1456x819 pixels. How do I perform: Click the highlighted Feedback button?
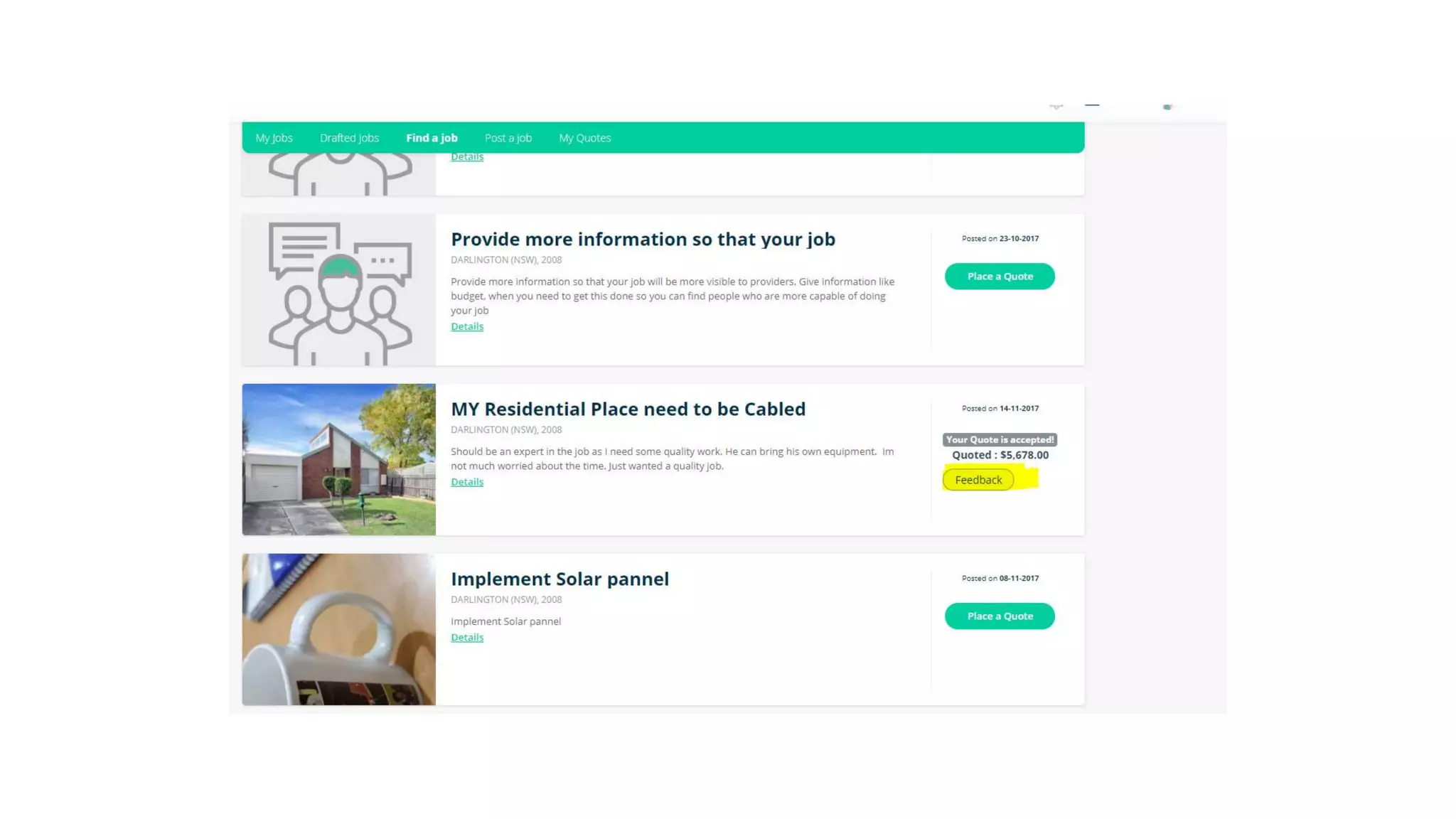978,480
